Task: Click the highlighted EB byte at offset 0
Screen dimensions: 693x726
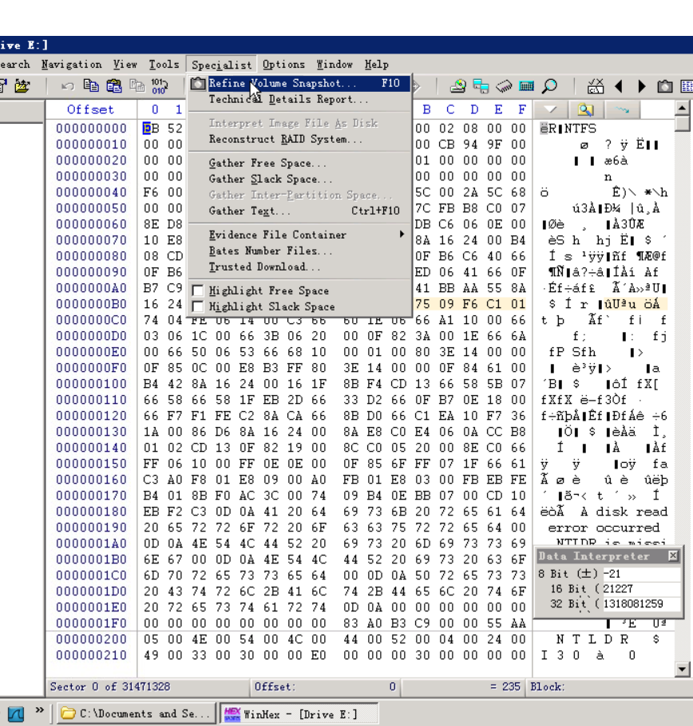Action: [x=151, y=128]
